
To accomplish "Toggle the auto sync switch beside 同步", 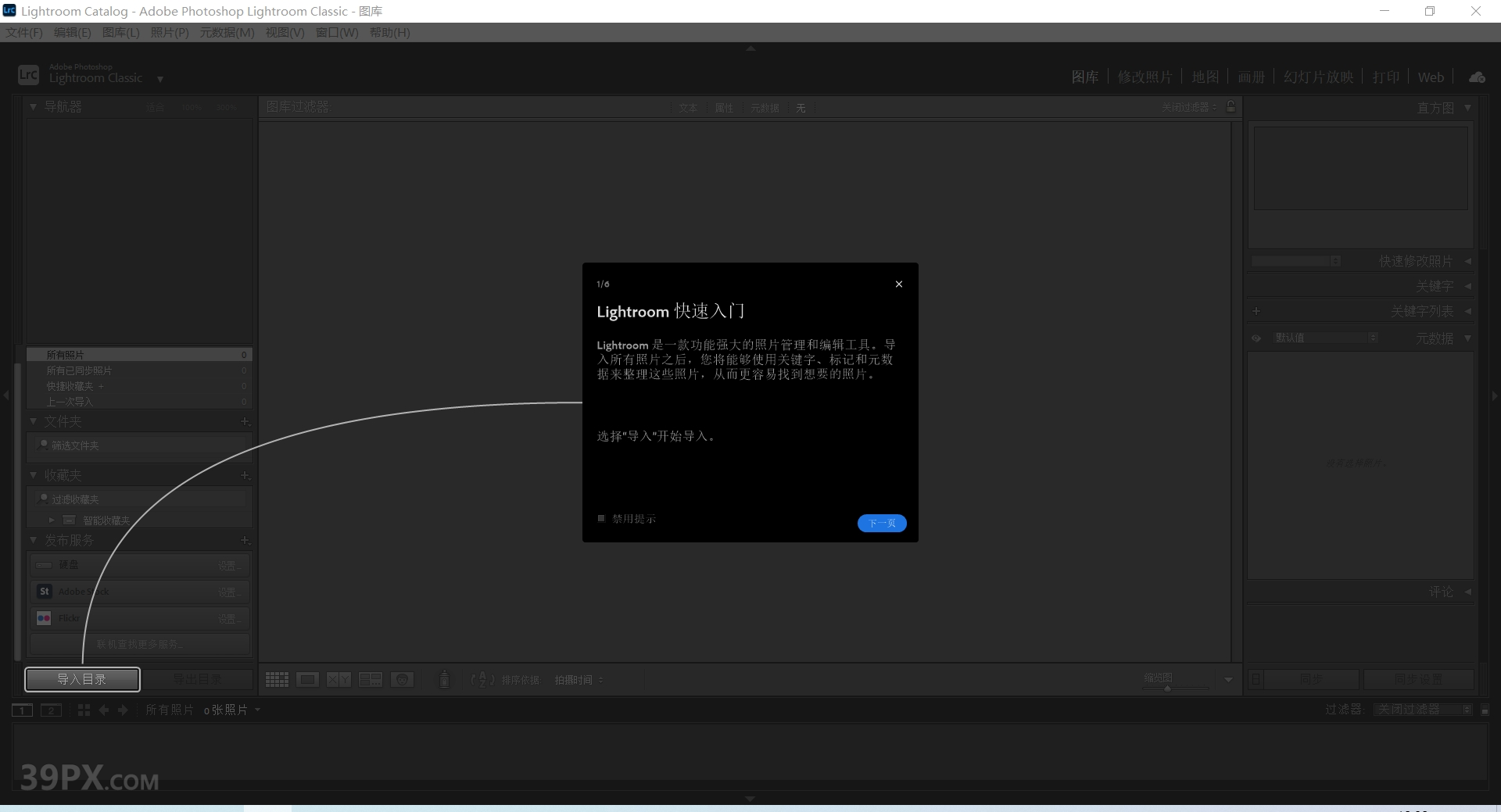I will click(1256, 679).
